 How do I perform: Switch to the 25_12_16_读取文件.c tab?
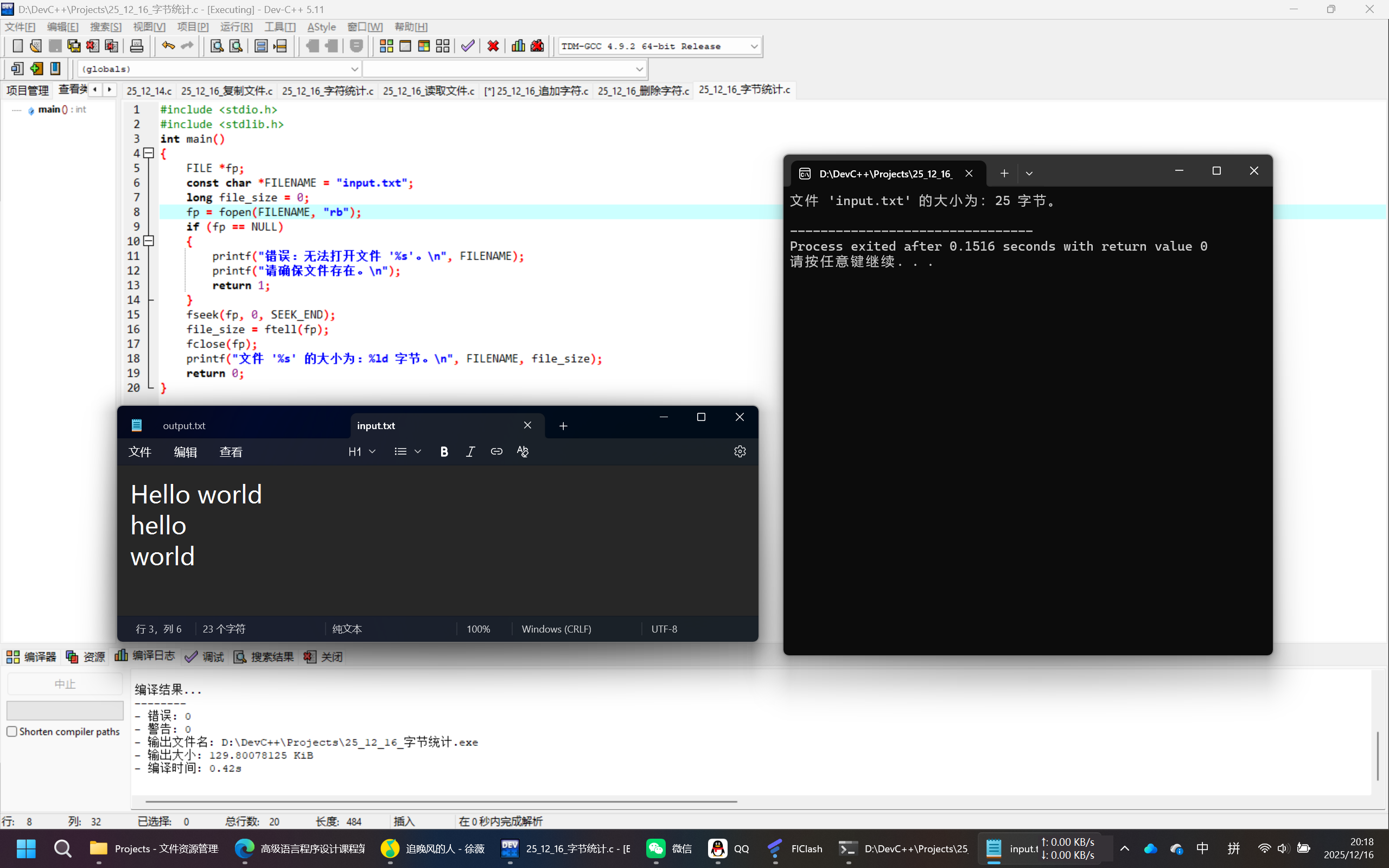point(428,91)
